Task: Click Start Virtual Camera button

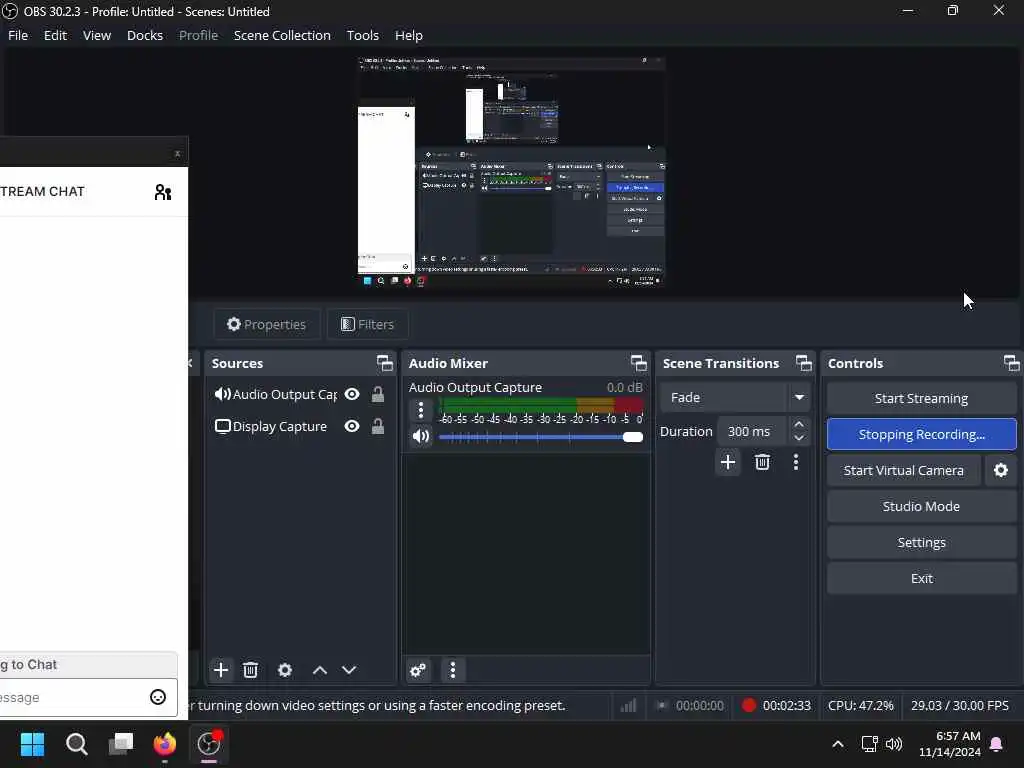Action: pos(904,470)
